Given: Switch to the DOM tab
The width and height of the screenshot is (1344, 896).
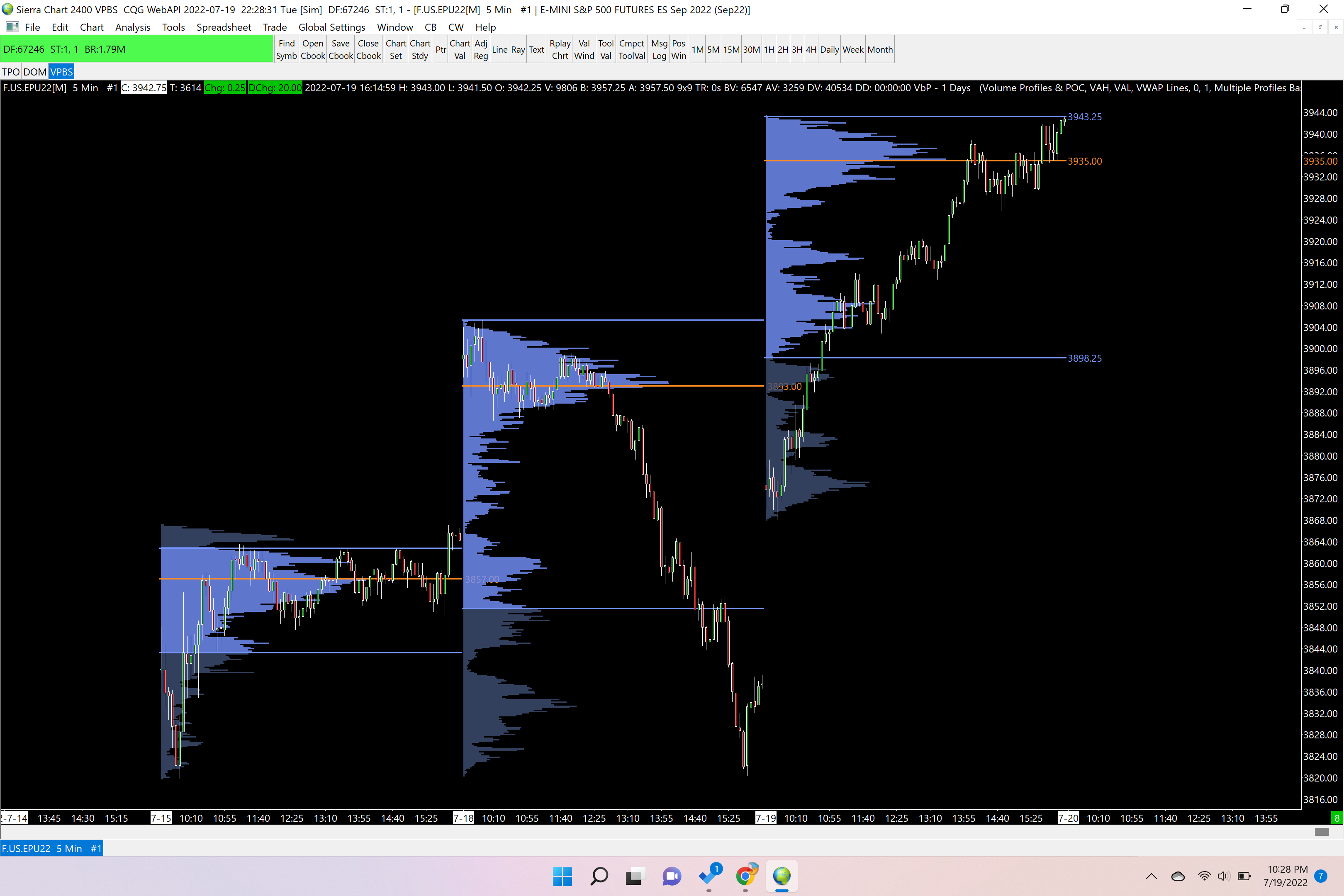Looking at the screenshot, I should [x=35, y=72].
